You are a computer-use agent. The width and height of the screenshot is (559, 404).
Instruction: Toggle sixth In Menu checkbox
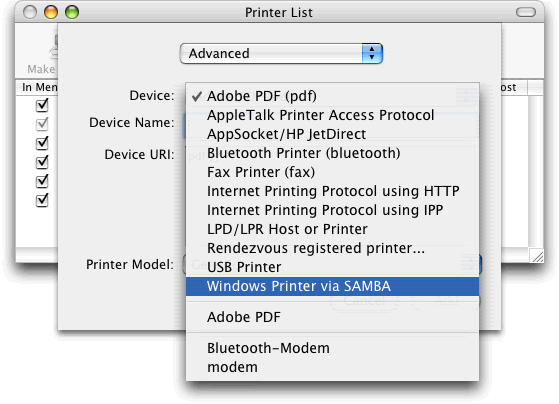pos(42,200)
